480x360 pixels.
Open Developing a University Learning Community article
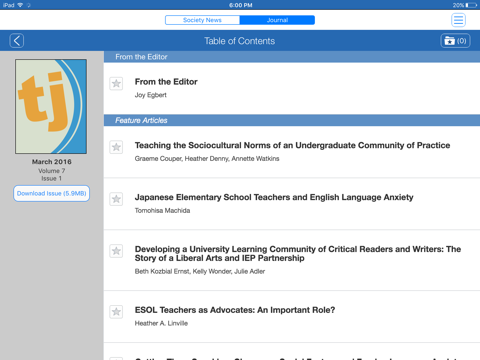pyautogui.click(x=298, y=254)
